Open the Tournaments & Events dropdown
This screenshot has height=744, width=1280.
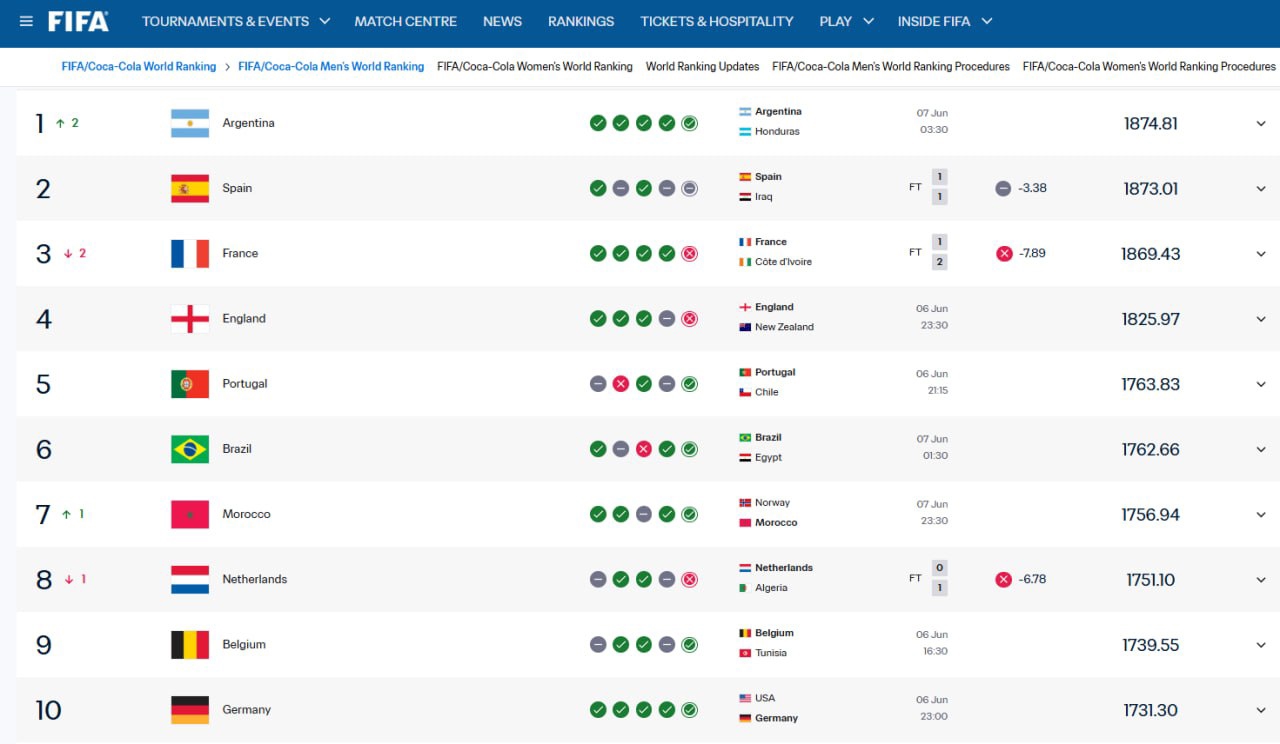pyautogui.click(x=236, y=21)
